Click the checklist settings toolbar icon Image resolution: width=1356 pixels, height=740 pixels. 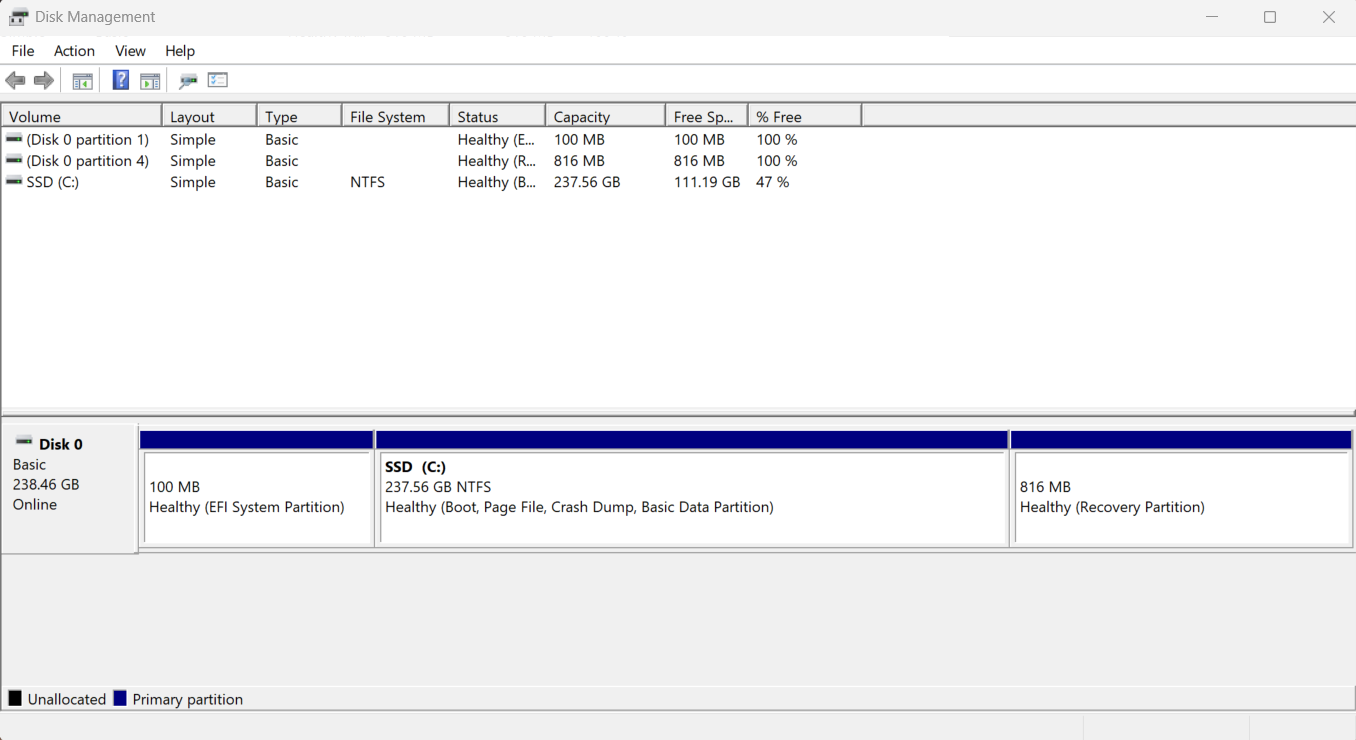coord(218,80)
